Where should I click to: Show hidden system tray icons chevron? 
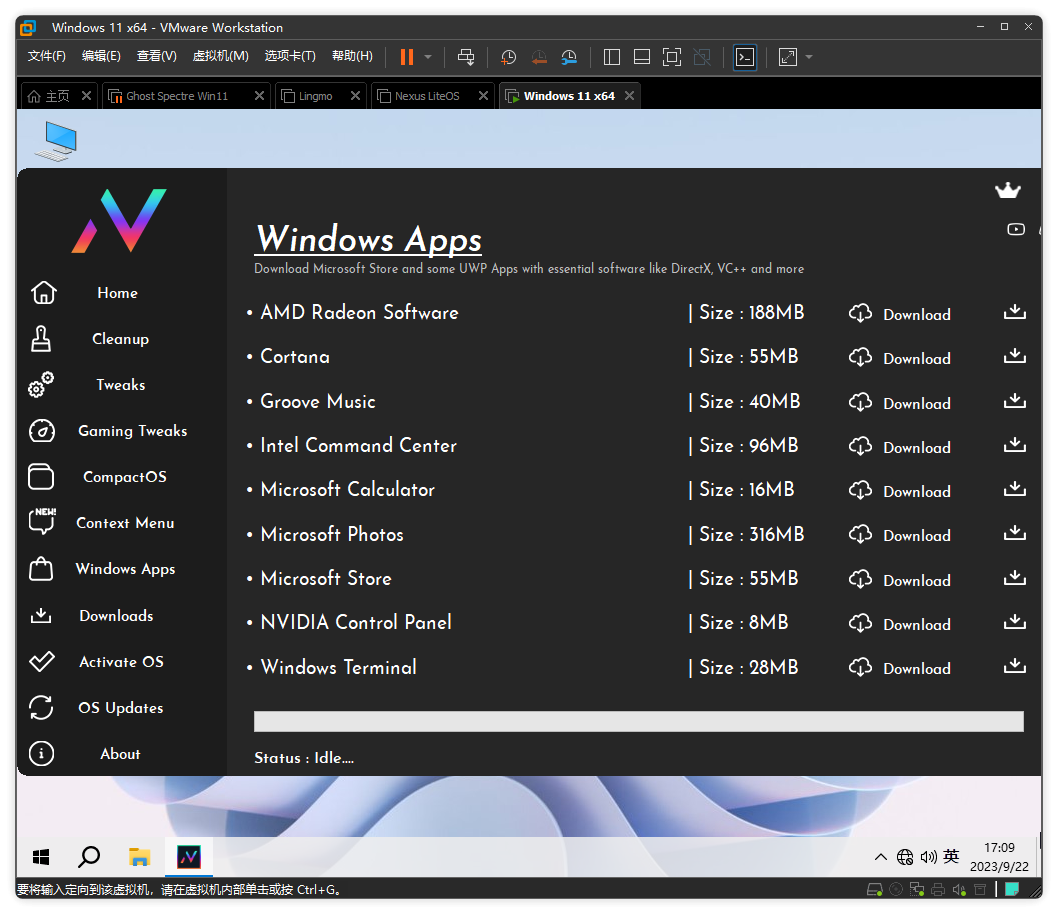click(880, 857)
